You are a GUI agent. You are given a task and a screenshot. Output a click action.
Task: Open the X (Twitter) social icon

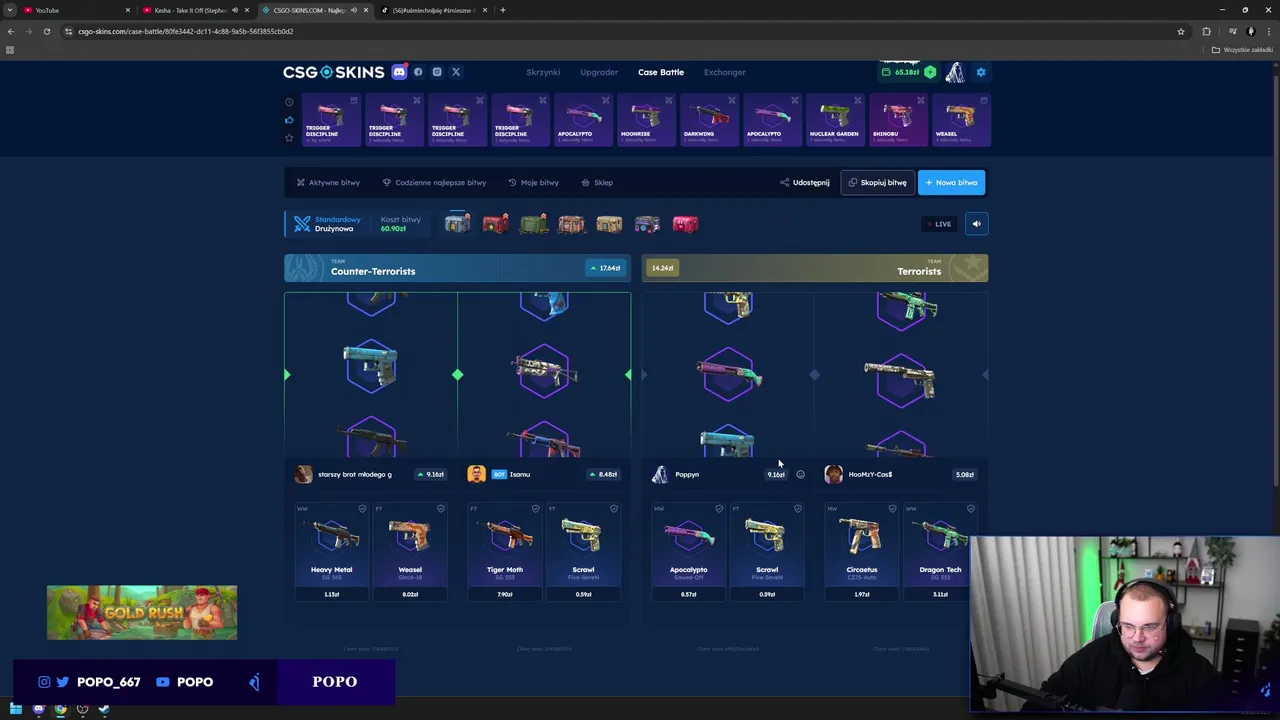[x=456, y=72]
